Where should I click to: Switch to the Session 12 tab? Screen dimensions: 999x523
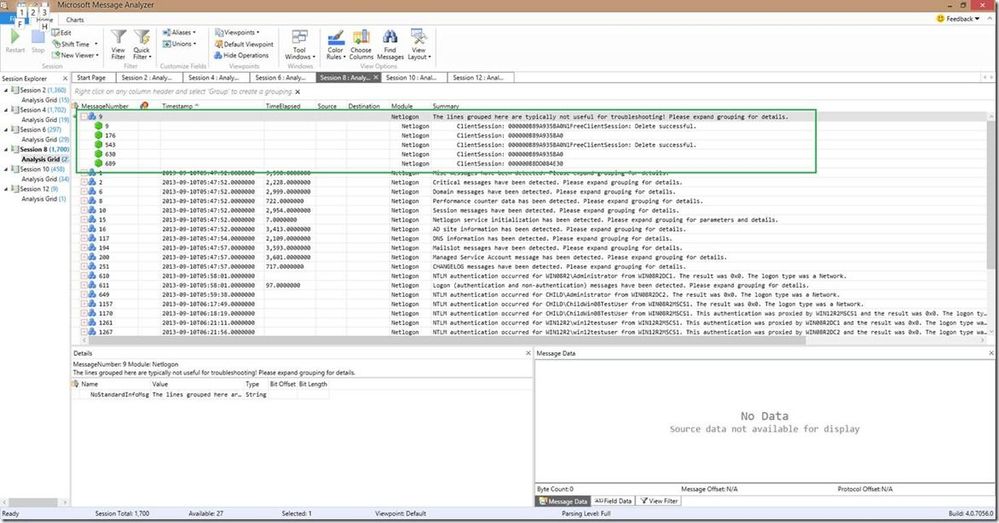478,78
